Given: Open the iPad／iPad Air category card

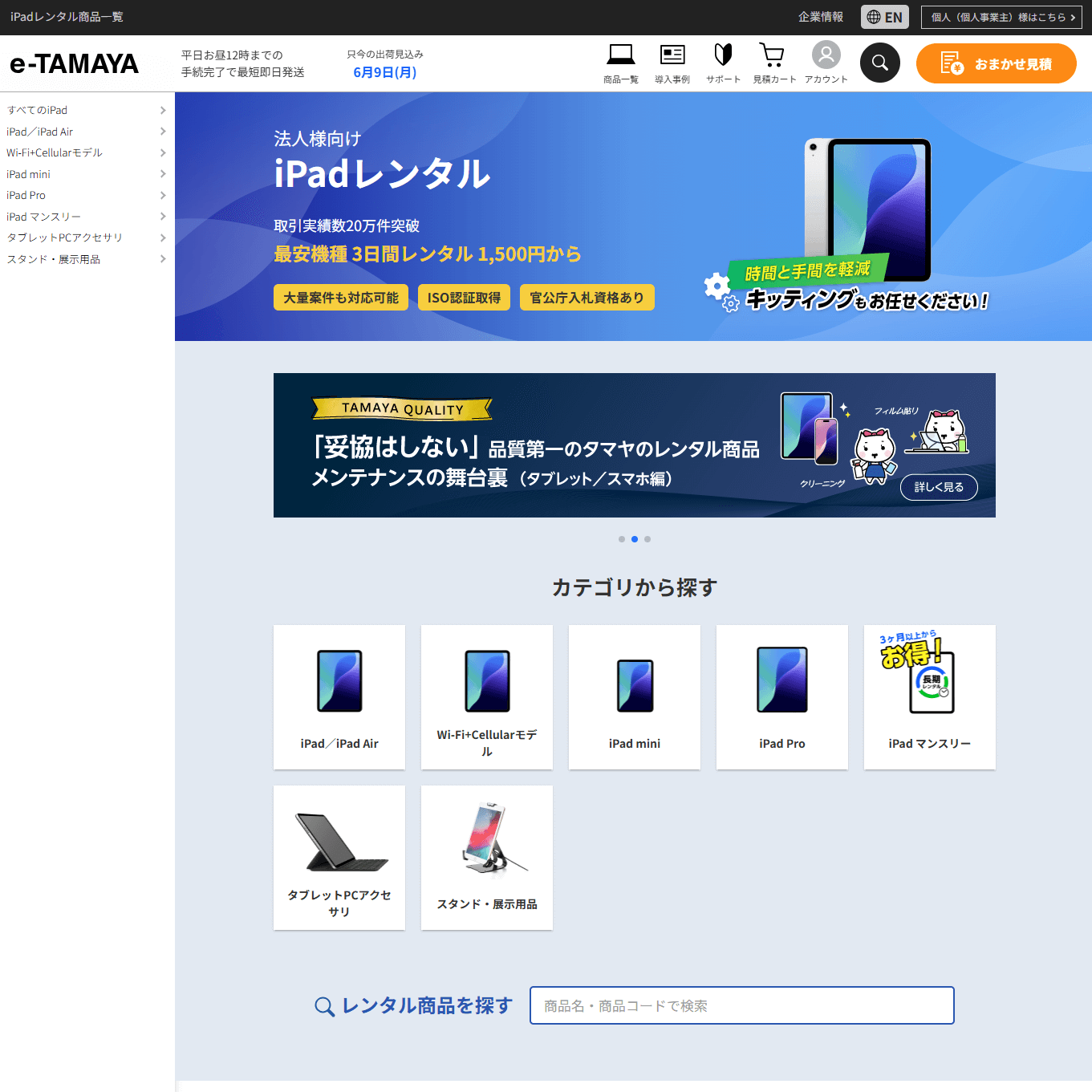Looking at the screenshot, I should (339, 697).
